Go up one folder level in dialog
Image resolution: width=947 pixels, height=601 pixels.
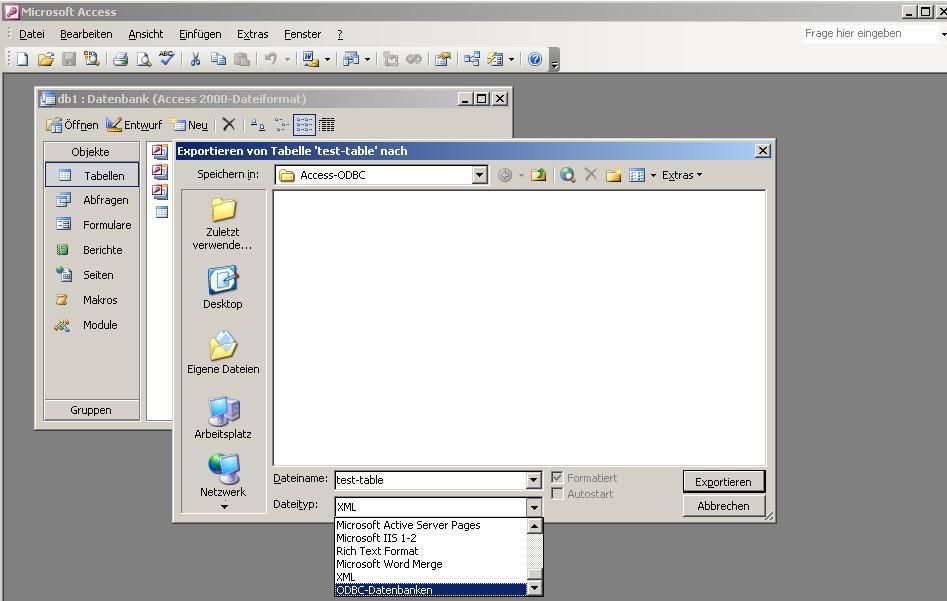(538, 175)
